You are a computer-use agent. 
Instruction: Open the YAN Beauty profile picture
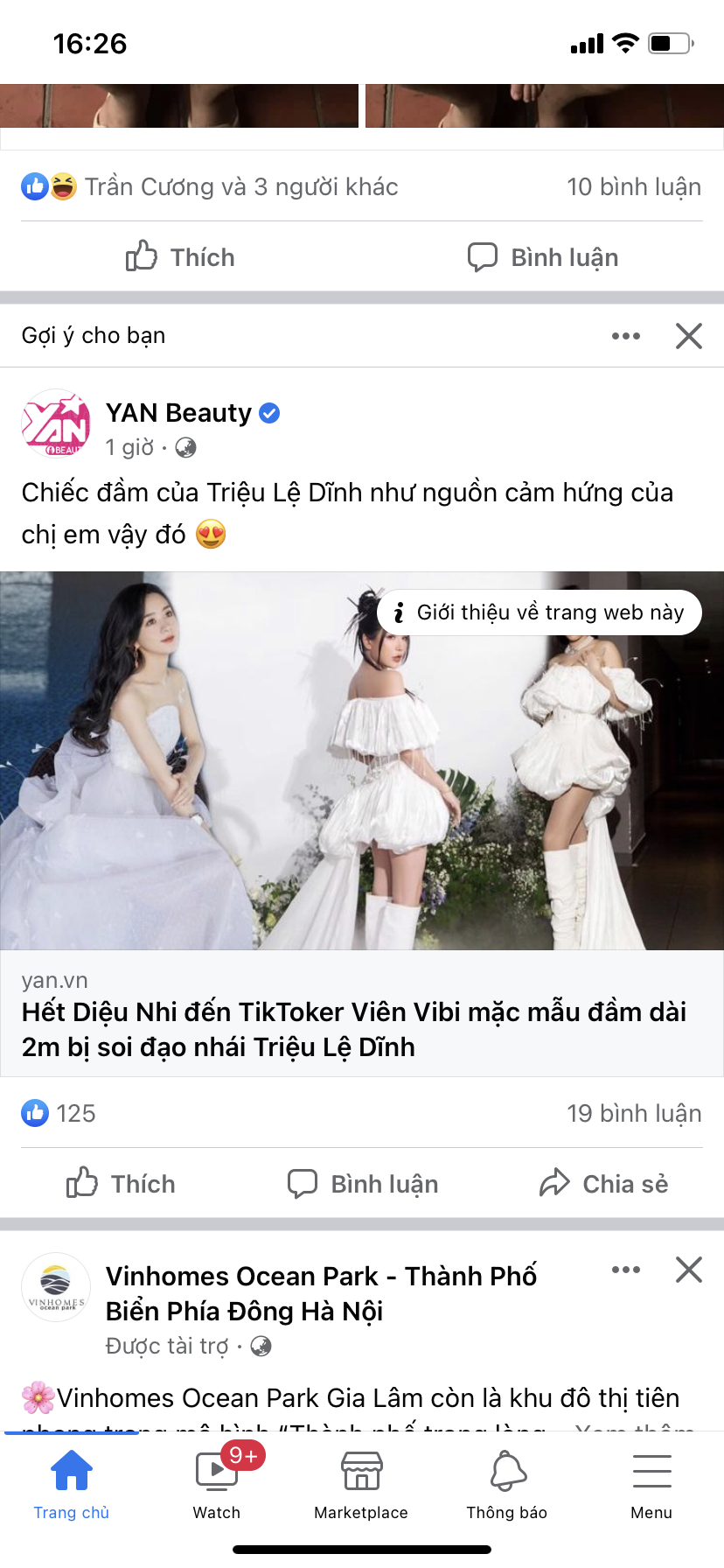click(56, 424)
